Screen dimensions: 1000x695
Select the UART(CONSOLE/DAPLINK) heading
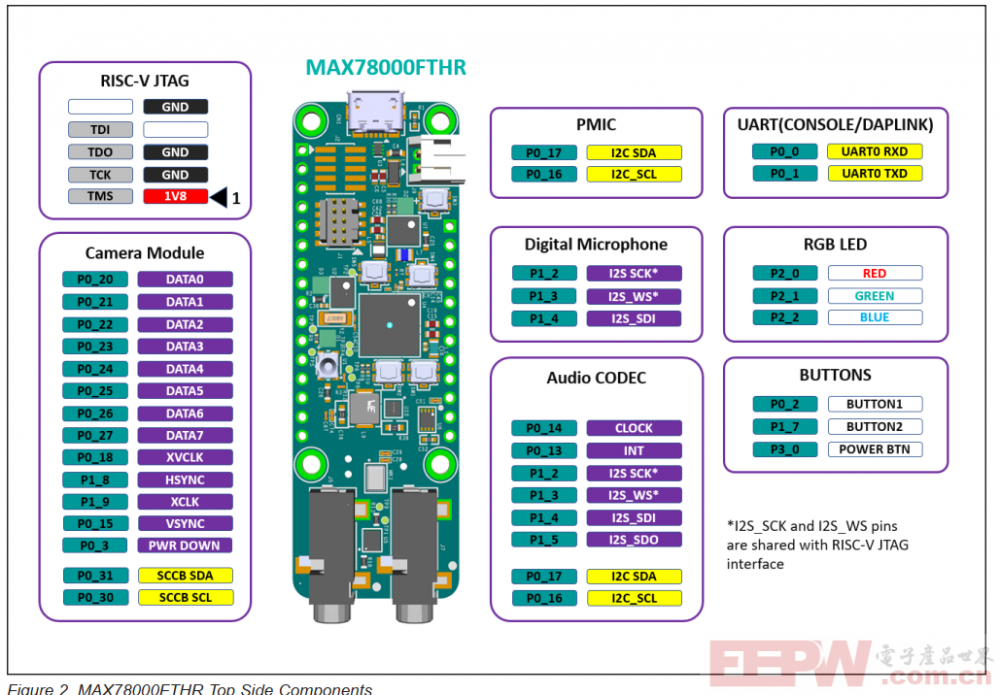[x=835, y=124]
